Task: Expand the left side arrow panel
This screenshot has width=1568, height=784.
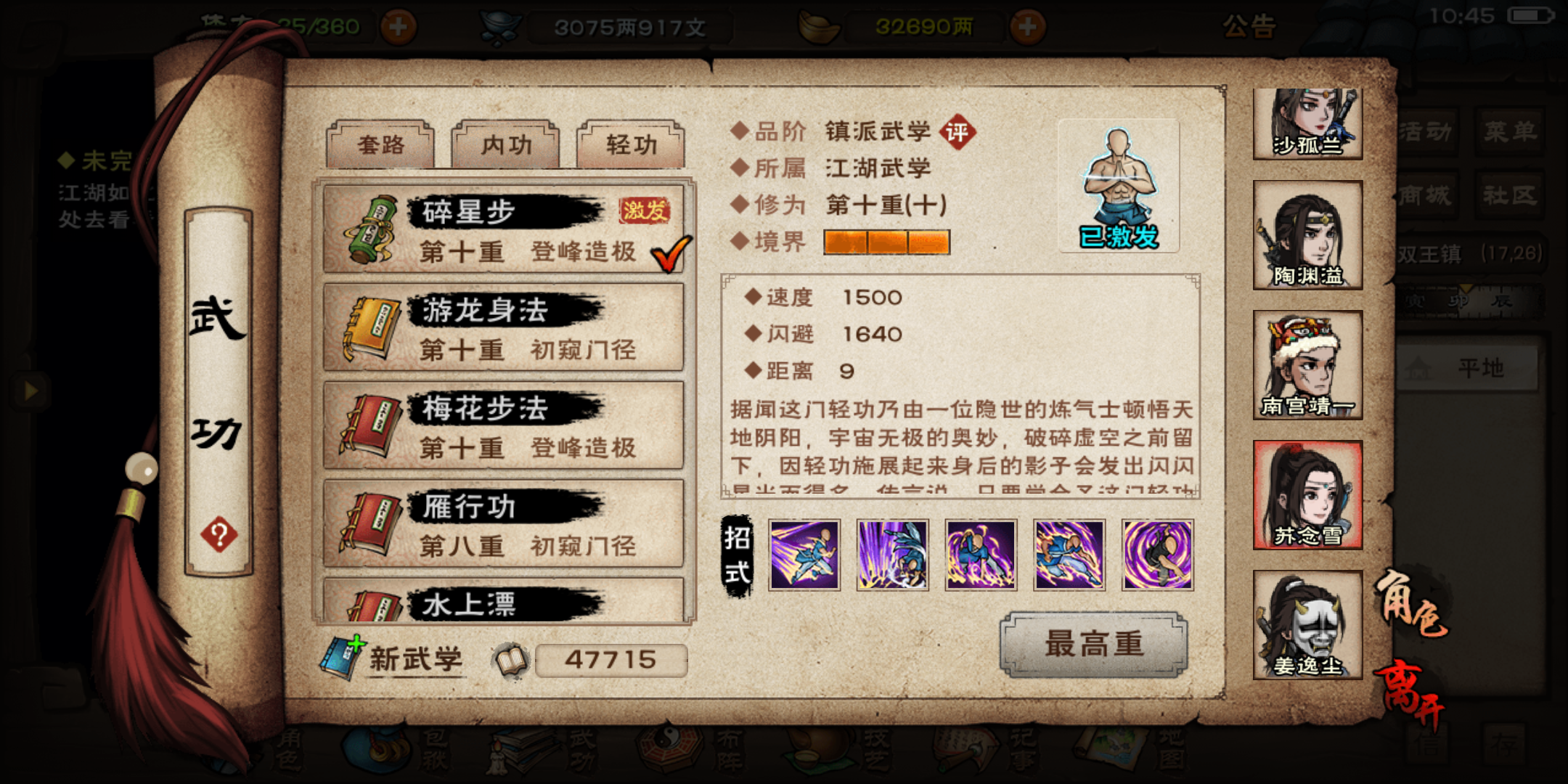Action: click(x=30, y=391)
